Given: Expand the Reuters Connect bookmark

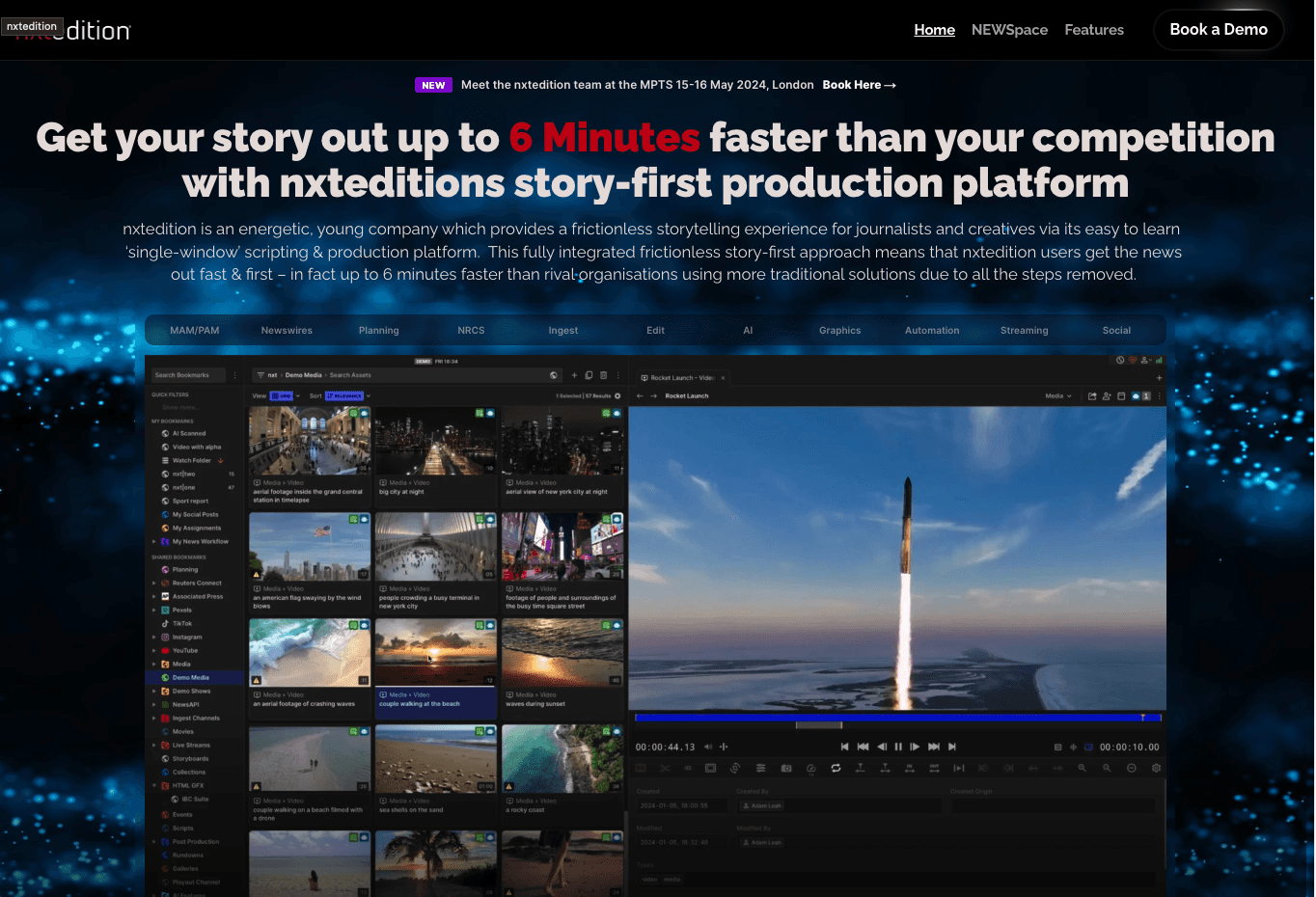Looking at the screenshot, I should tap(153, 583).
